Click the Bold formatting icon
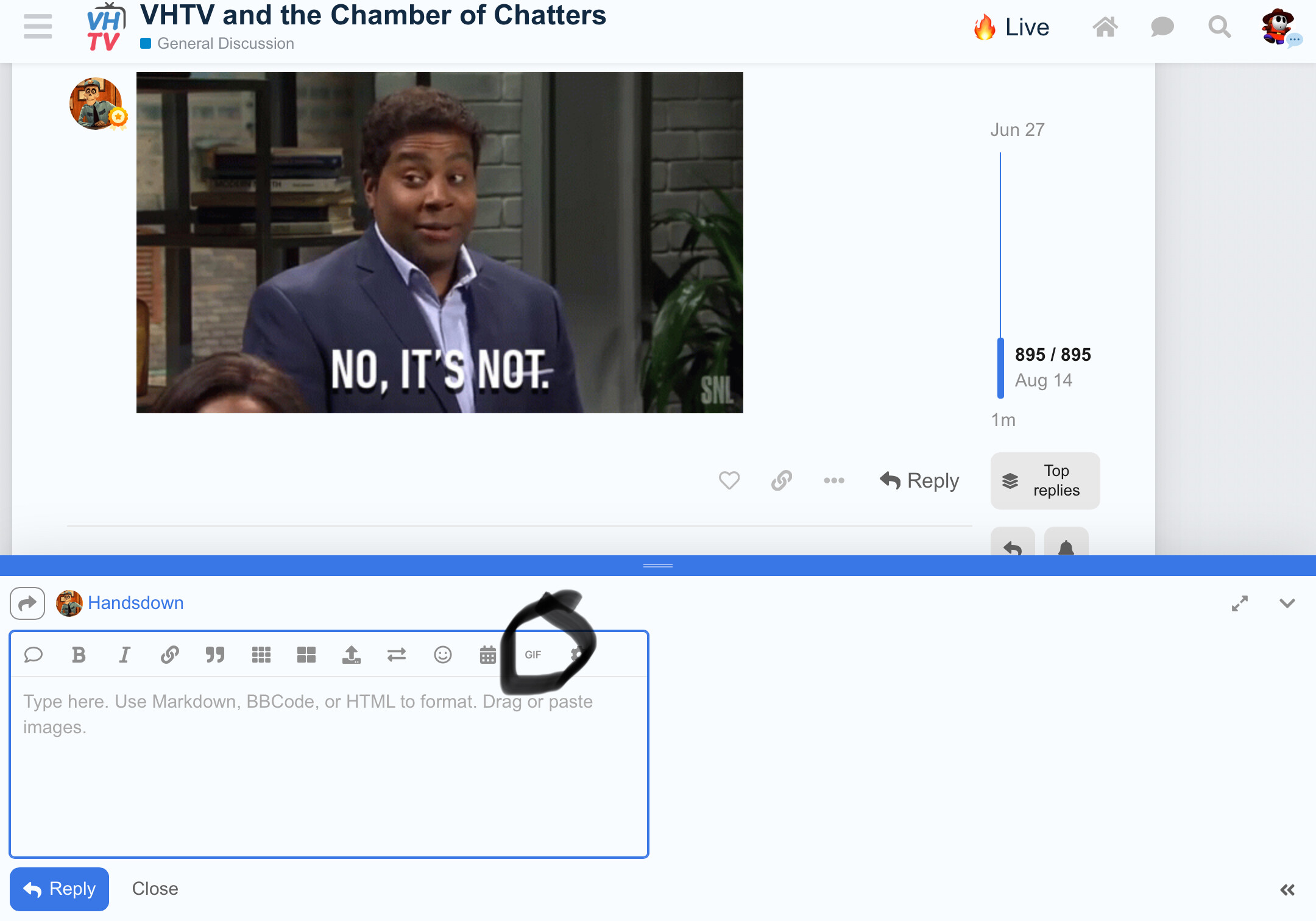This screenshot has width=1316, height=921. (x=79, y=655)
